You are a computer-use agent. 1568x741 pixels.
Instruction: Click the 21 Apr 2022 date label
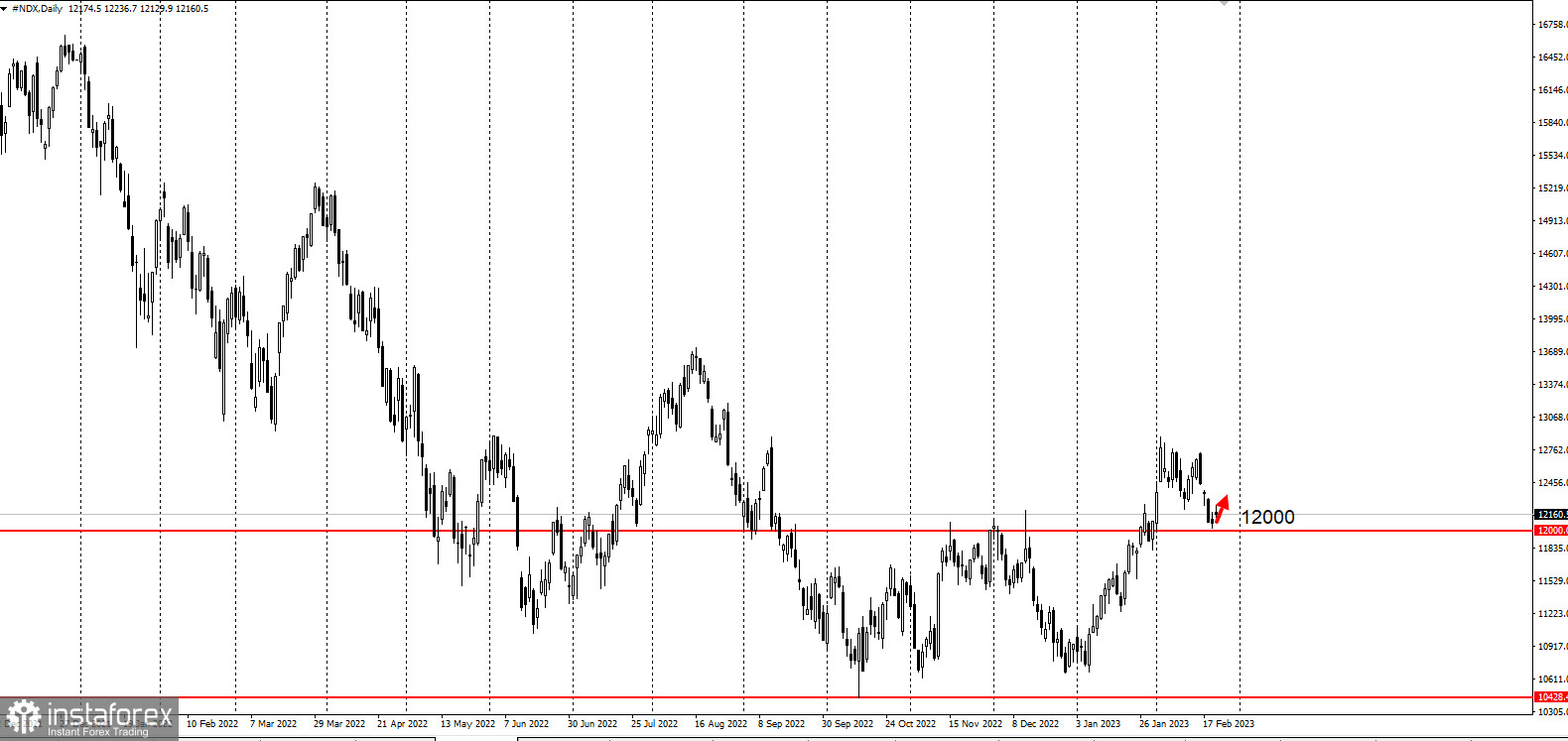click(x=402, y=724)
